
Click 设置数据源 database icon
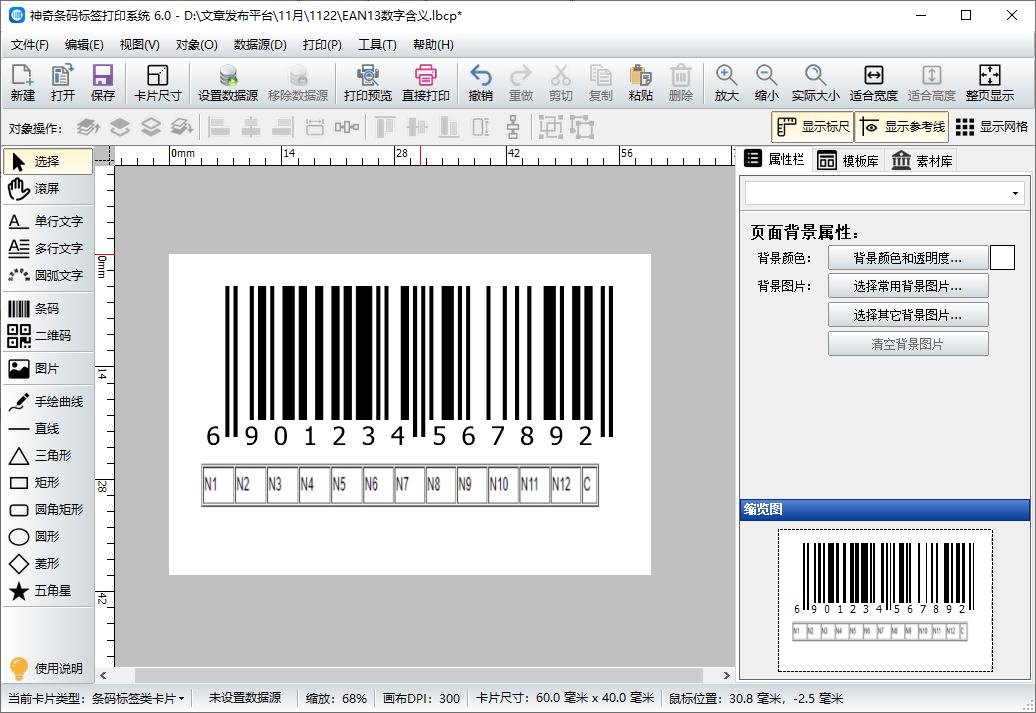(228, 83)
